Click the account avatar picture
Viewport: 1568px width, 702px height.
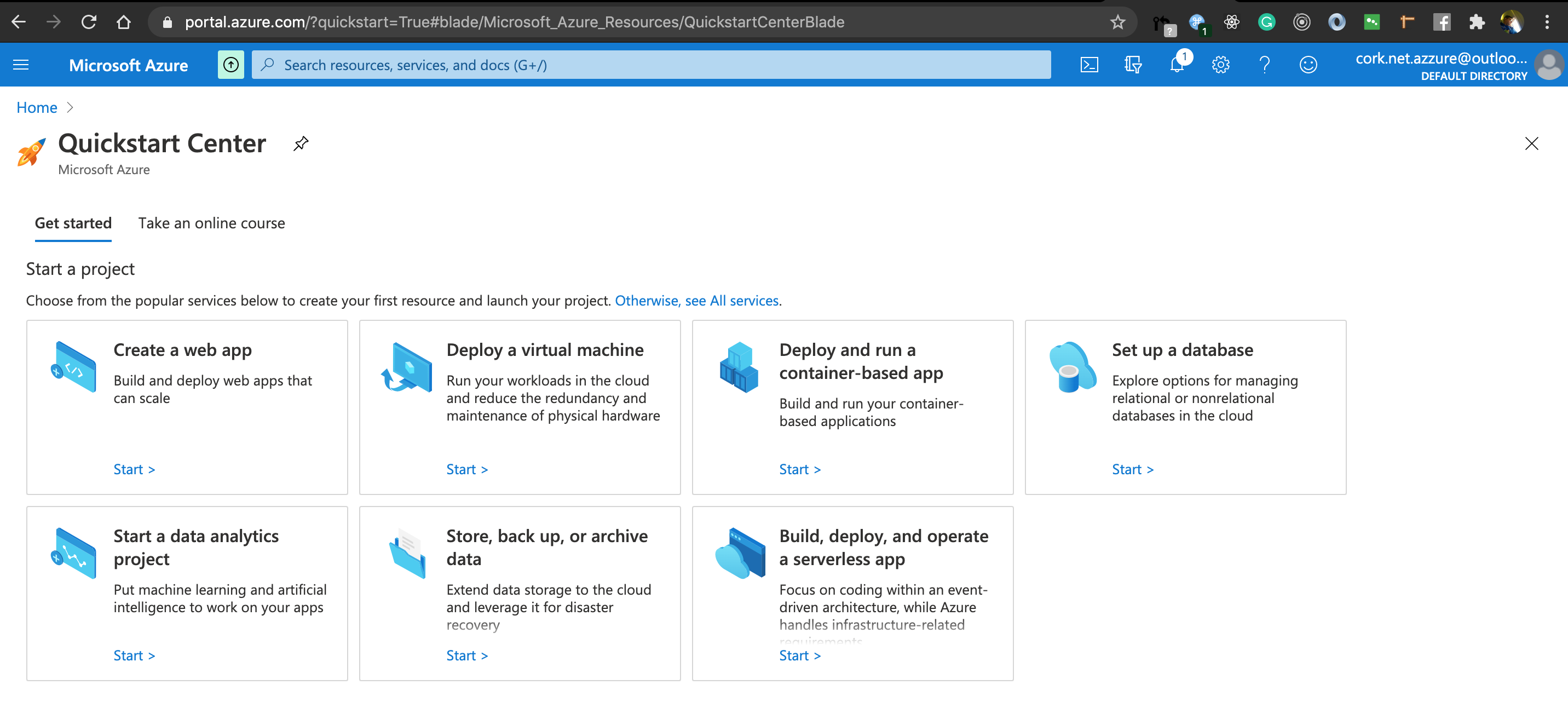point(1548,66)
